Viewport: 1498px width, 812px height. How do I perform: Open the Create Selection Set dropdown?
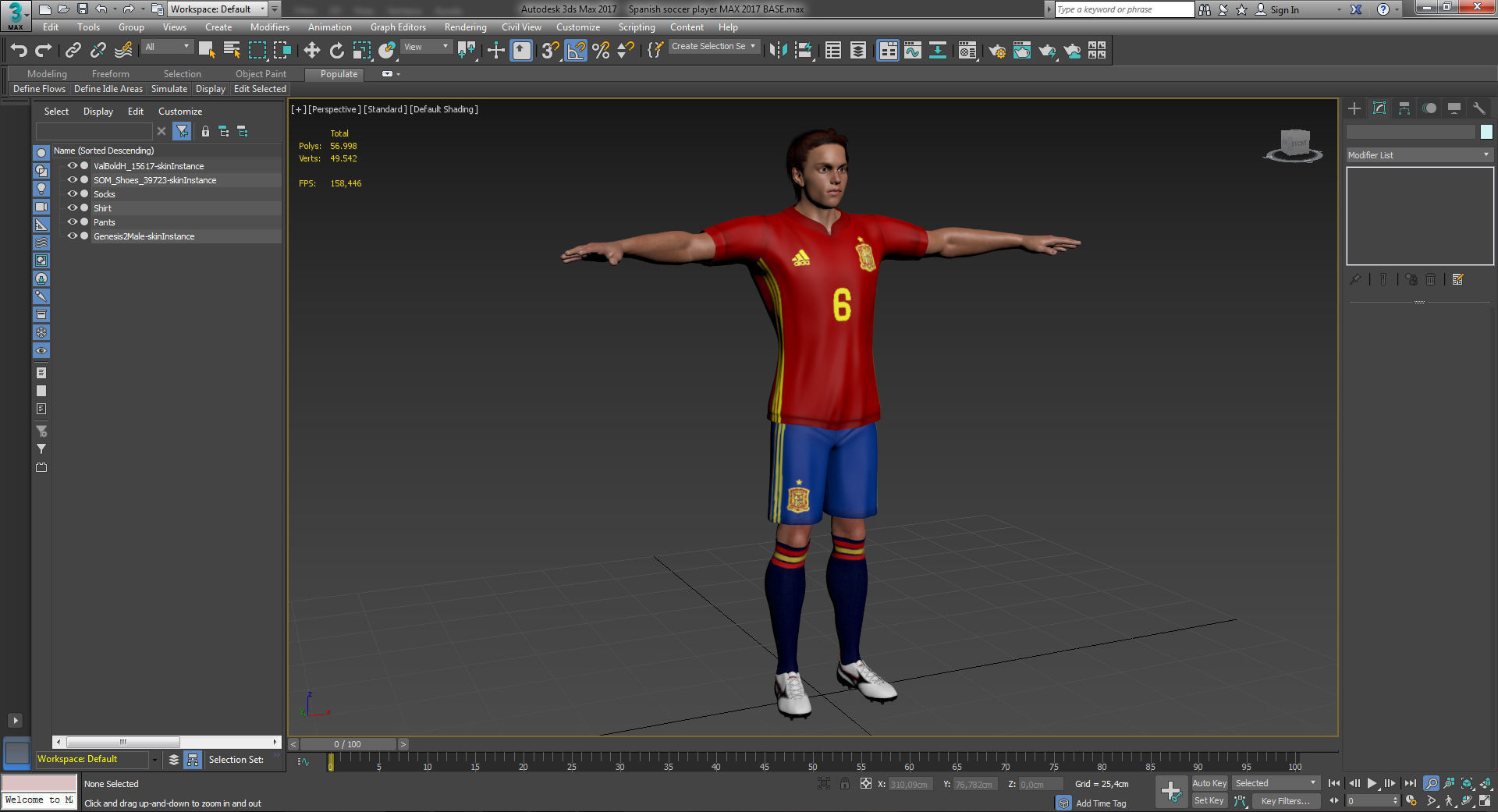click(x=714, y=47)
